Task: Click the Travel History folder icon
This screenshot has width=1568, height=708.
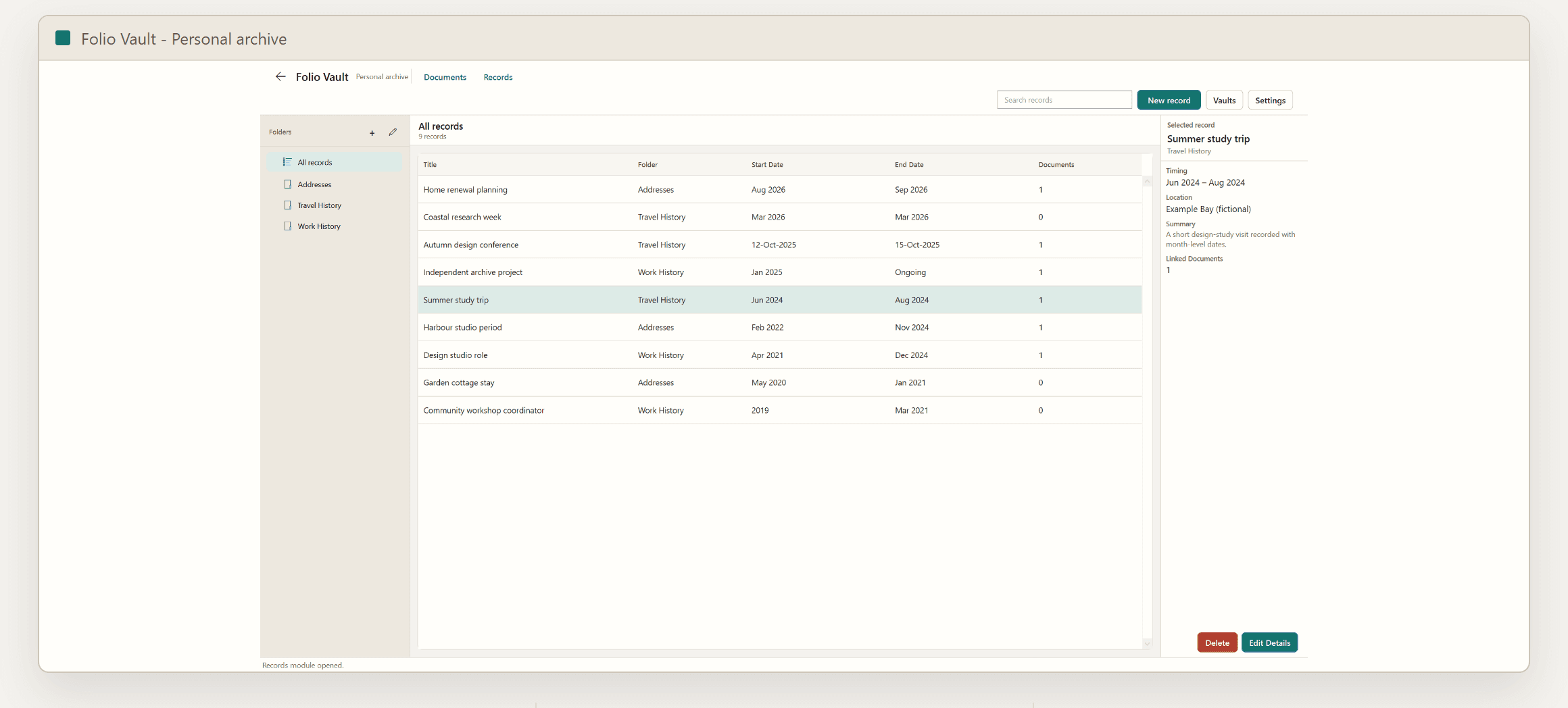Action: pyautogui.click(x=287, y=205)
